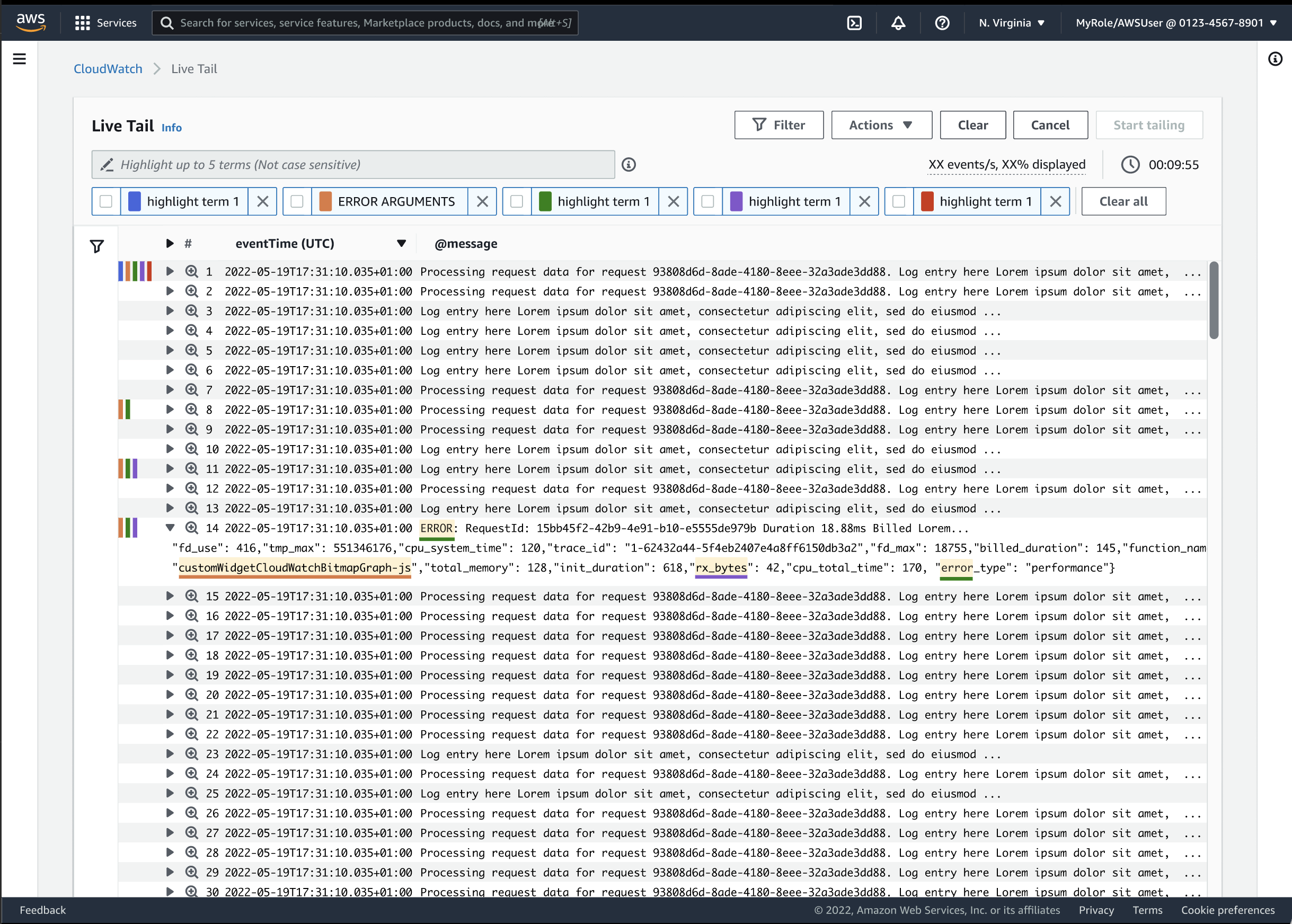
Task: Open the Live Tail Info link
Action: (x=171, y=128)
